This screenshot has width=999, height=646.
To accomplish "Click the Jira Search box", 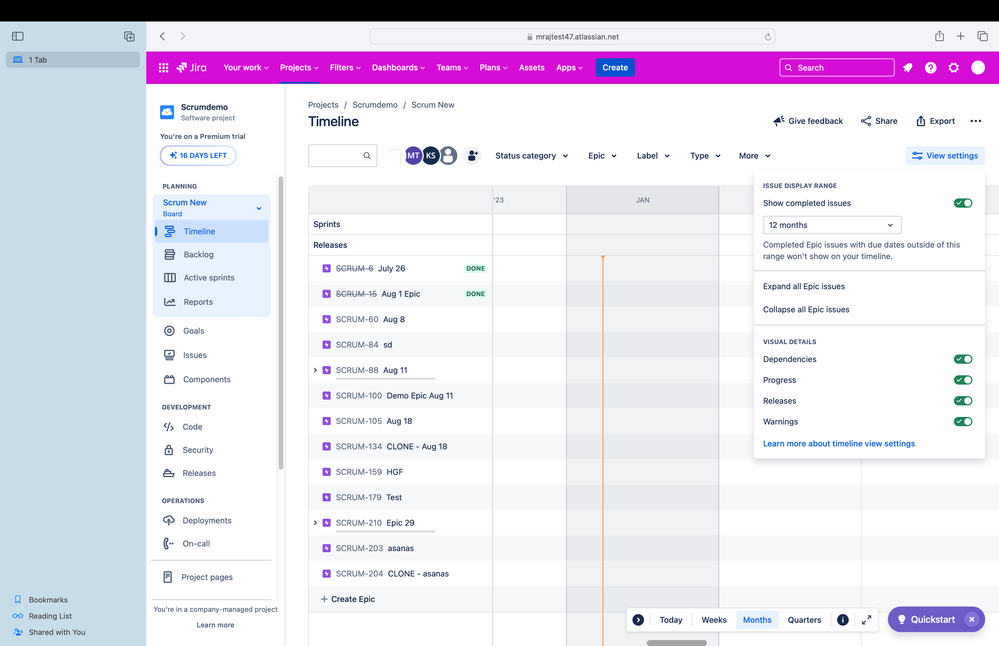I will pos(837,68).
